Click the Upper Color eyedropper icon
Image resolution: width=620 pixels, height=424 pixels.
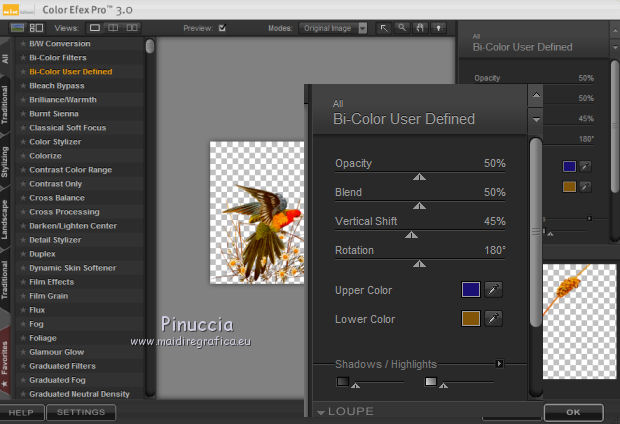[493, 290]
